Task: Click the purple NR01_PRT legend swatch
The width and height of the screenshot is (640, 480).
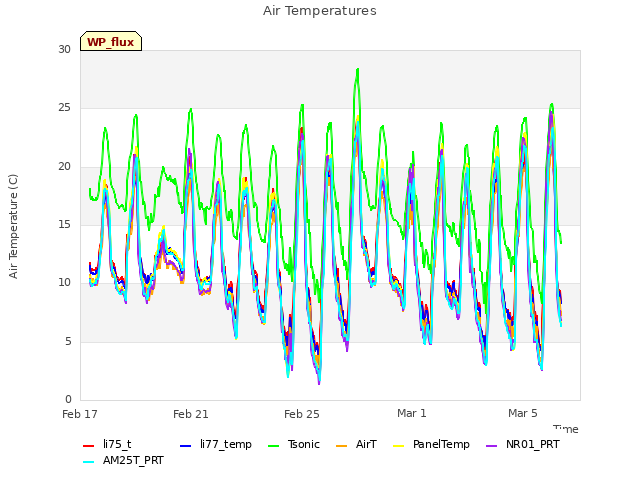Action: 491,446
